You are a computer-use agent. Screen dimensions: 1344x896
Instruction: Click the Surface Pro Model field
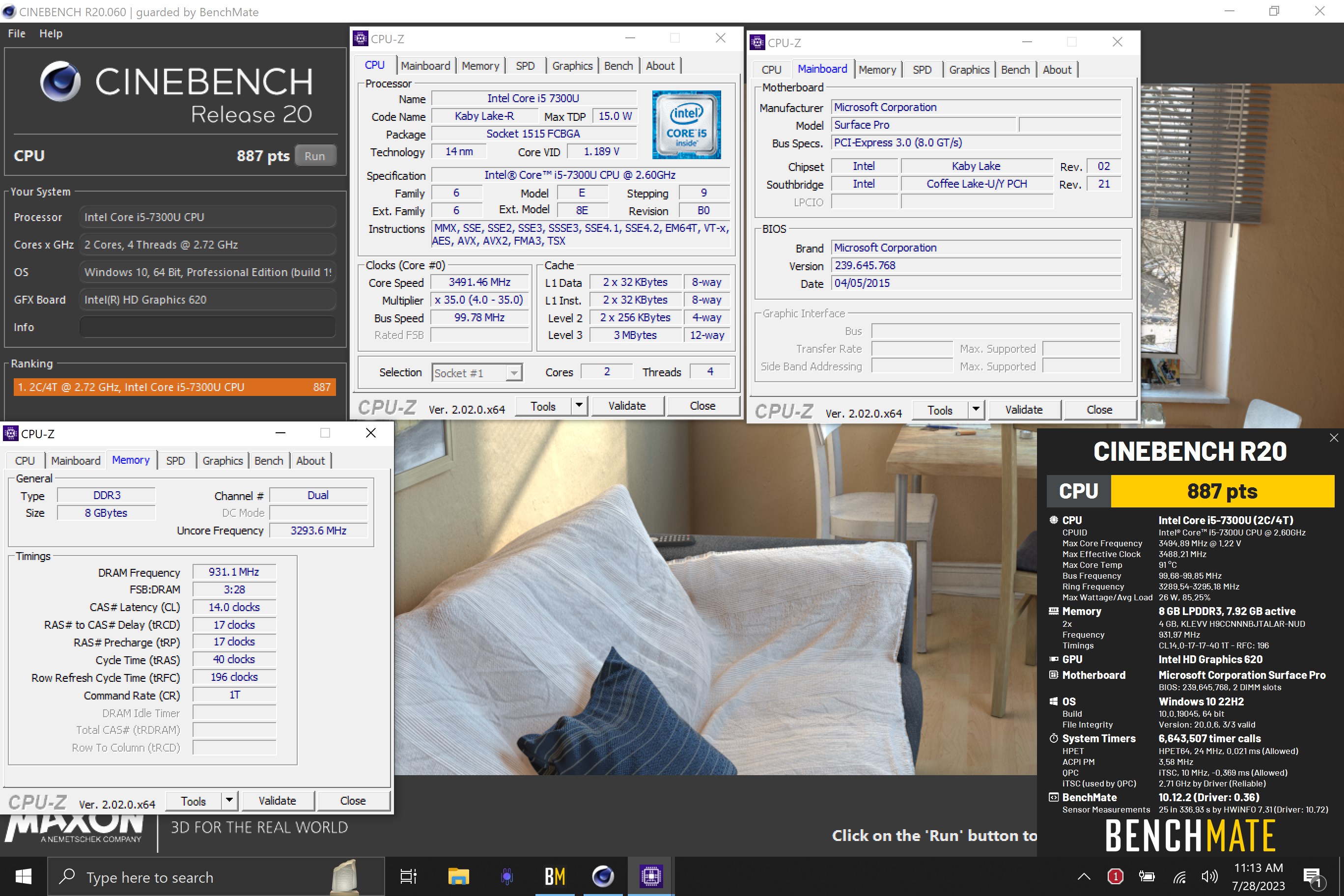[x=924, y=125]
